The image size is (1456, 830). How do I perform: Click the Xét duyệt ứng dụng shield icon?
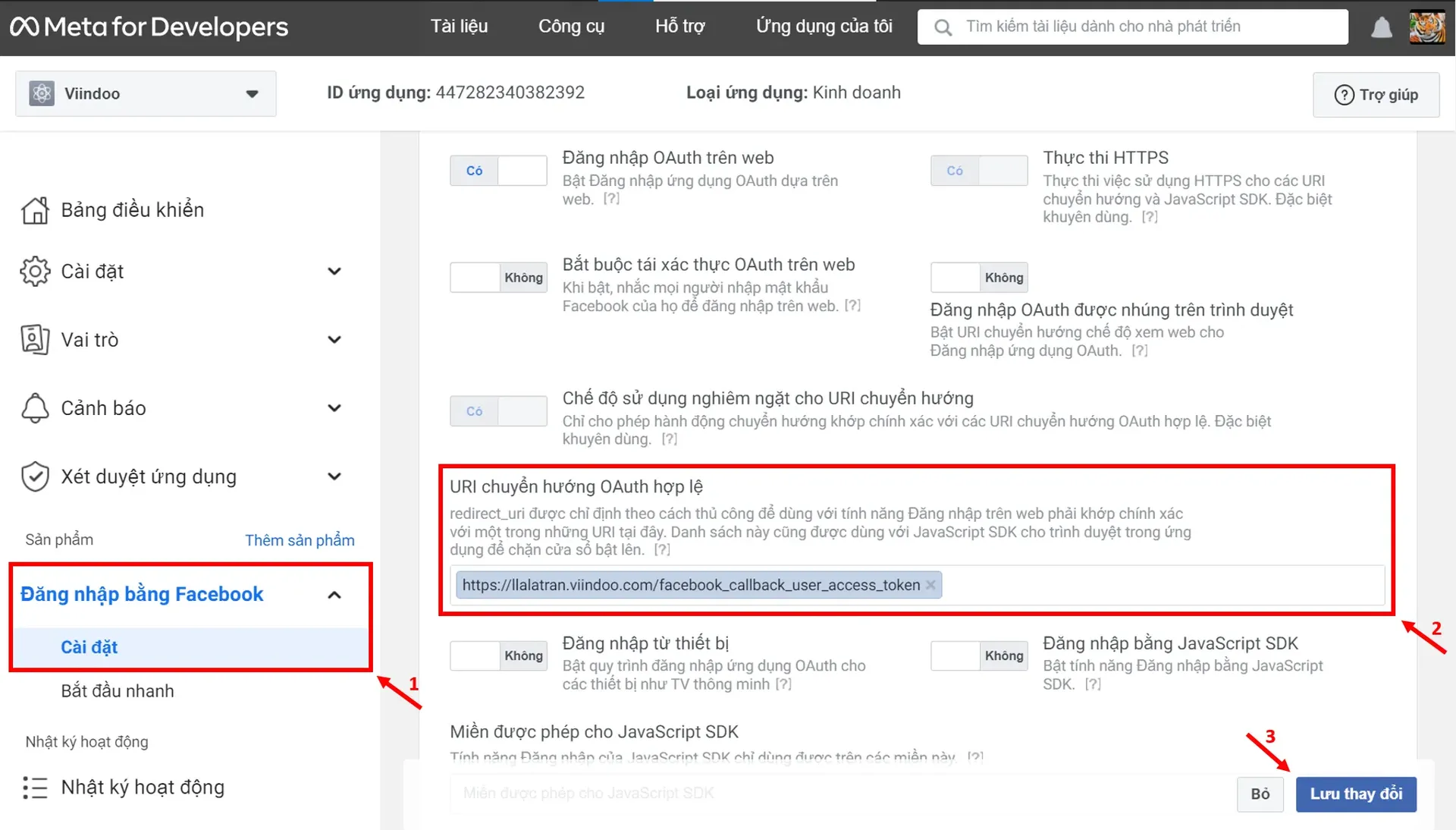[x=35, y=476]
